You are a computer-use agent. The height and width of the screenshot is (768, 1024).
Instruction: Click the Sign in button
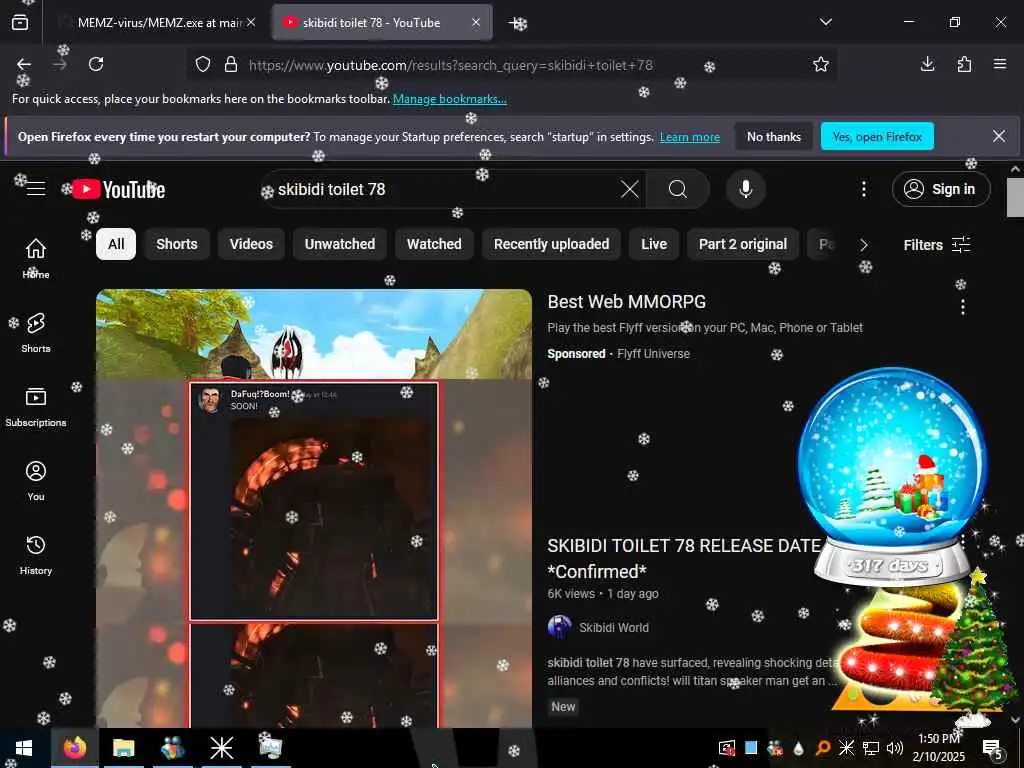(x=941, y=189)
